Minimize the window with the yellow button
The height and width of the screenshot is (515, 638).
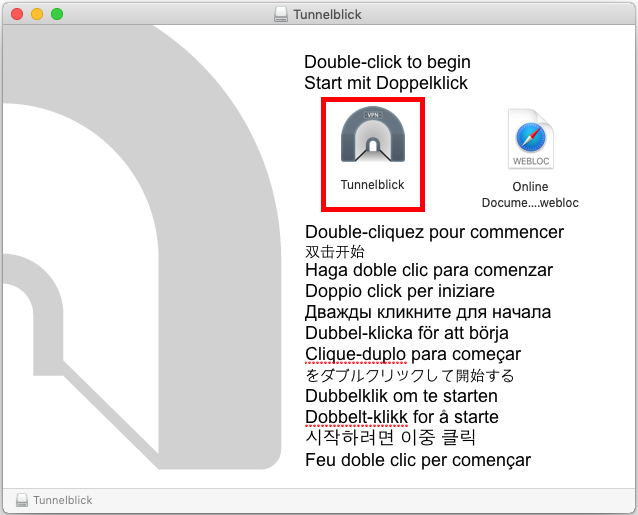(x=37, y=14)
